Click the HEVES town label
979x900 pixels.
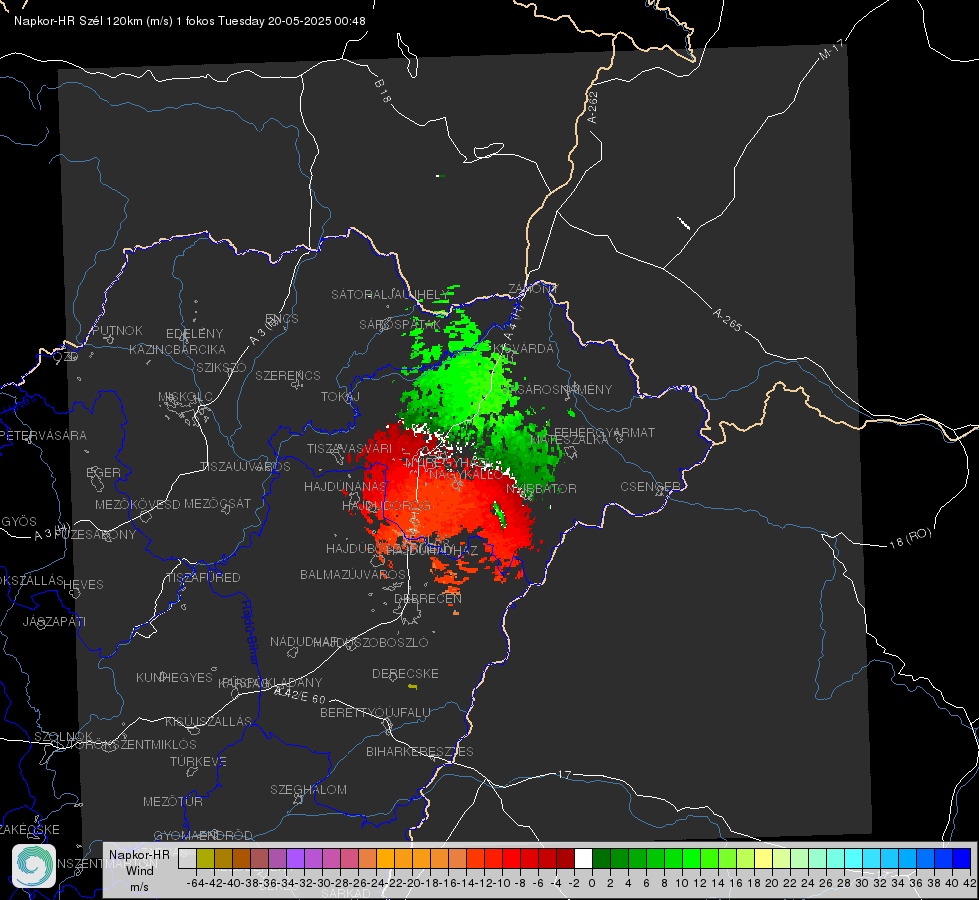pyautogui.click(x=83, y=585)
